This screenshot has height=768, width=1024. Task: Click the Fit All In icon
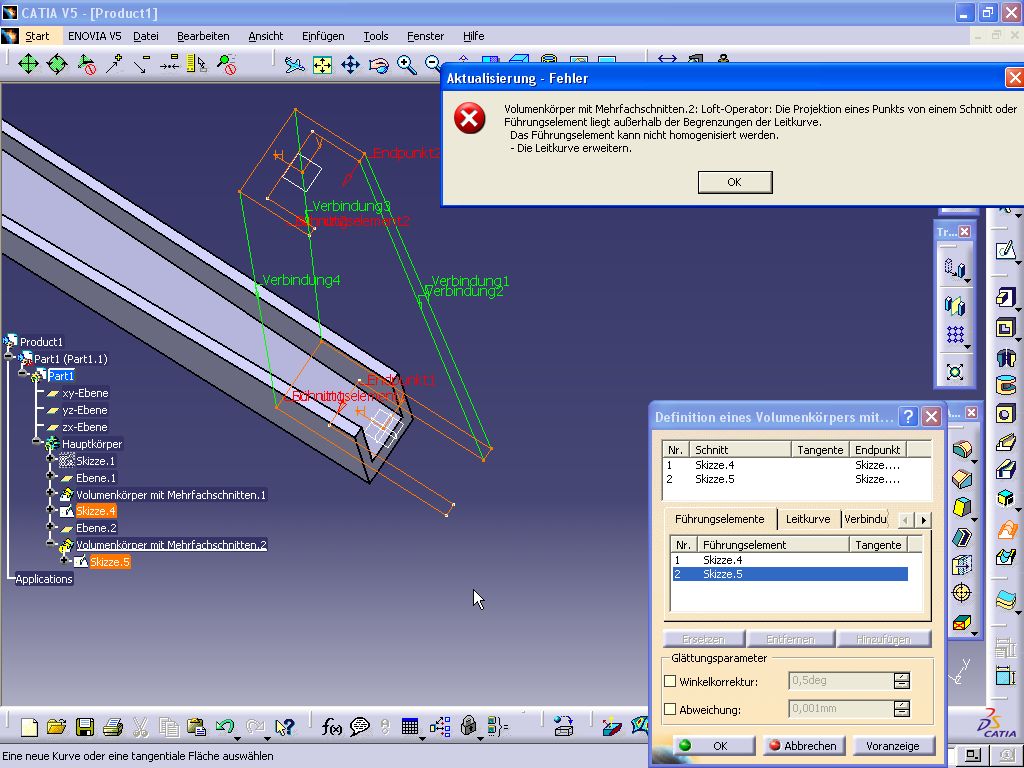tap(323, 65)
